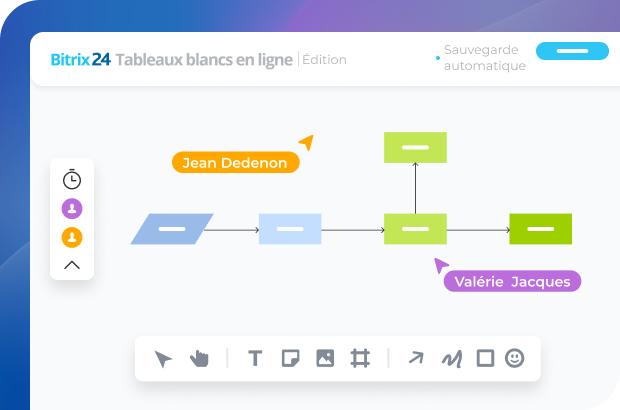Pick the arrow connector tool
This screenshot has width=620, height=410.
(x=416, y=358)
